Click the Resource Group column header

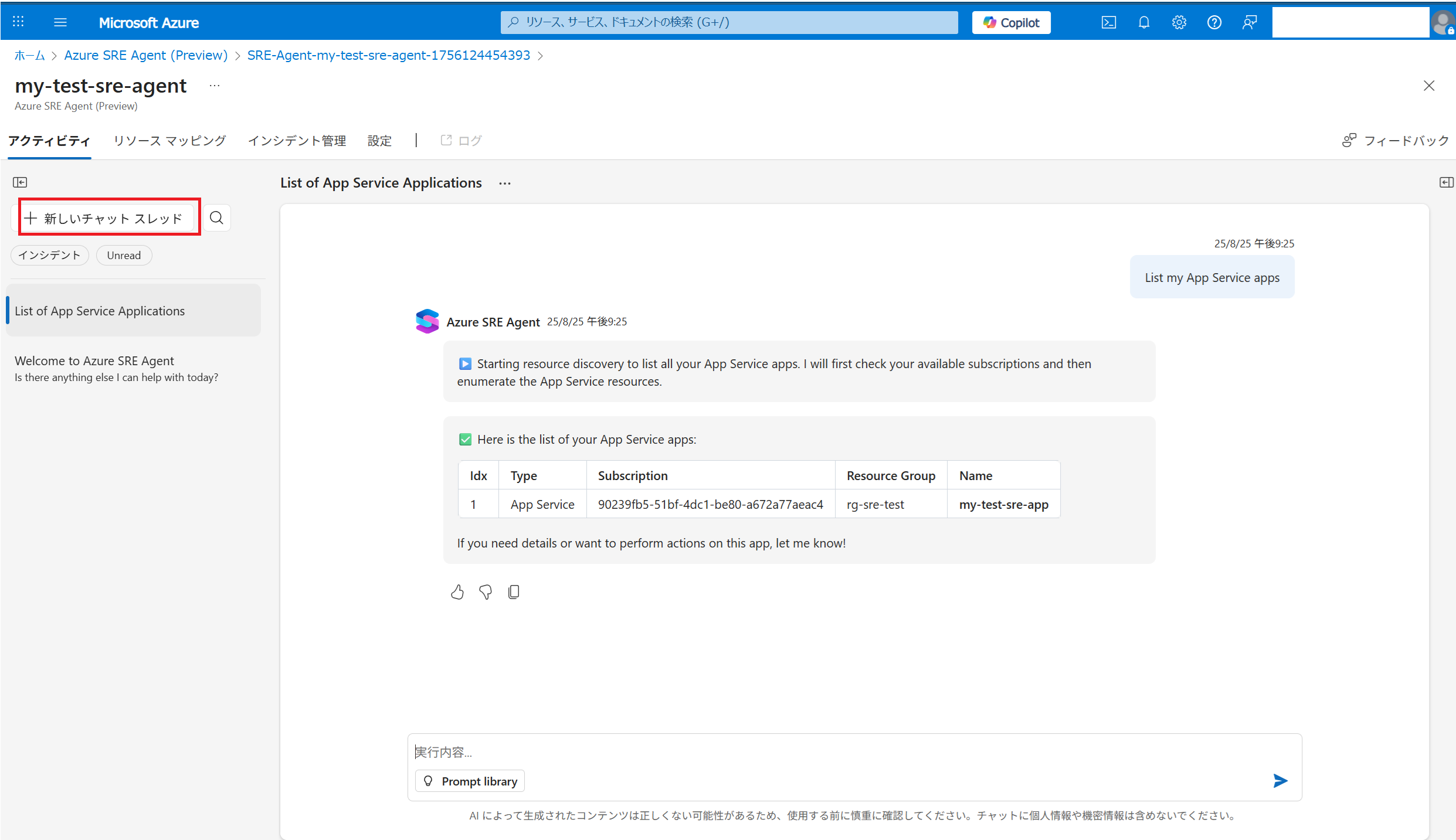tap(891, 475)
